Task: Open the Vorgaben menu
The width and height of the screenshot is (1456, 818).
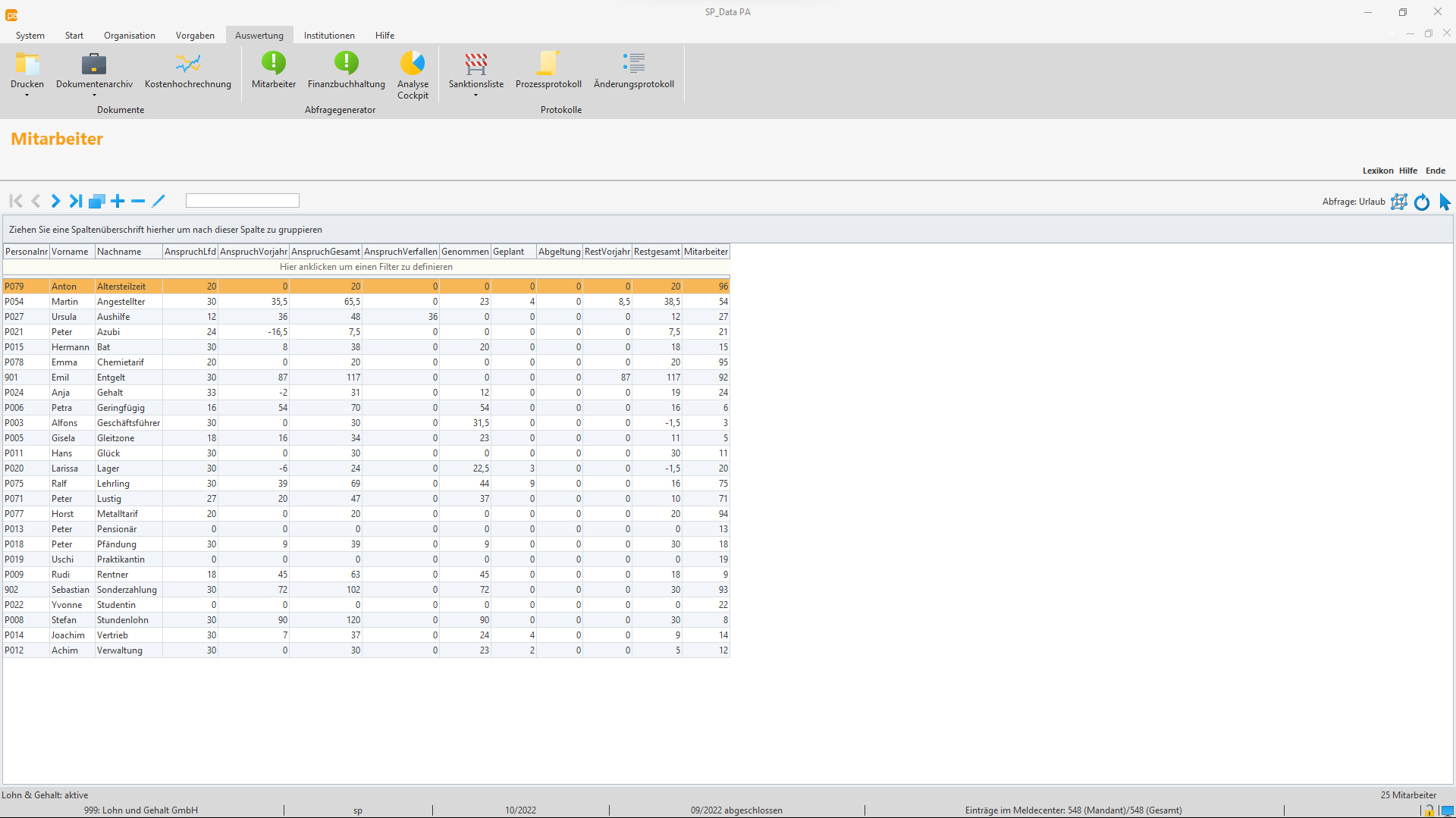Action: 195,35
